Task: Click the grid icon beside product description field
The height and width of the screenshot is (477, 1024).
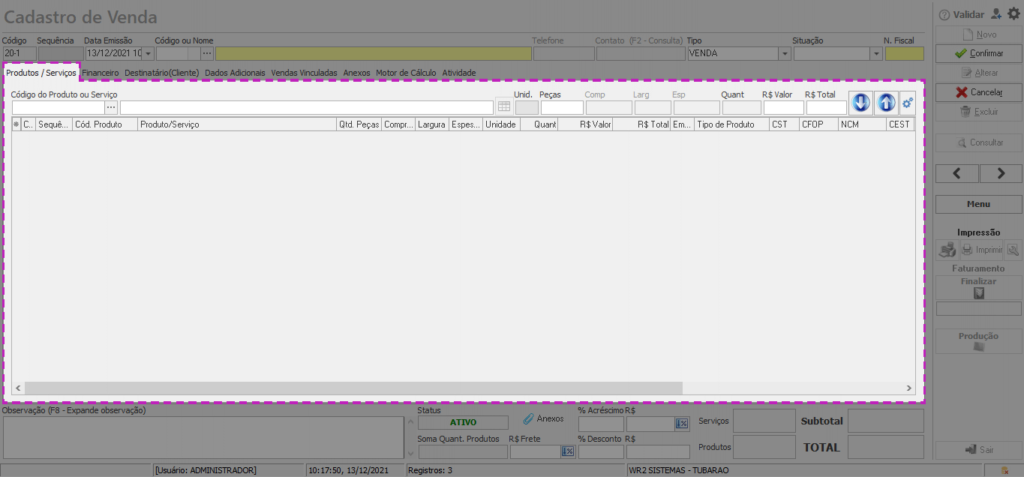Action: point(504,107)
